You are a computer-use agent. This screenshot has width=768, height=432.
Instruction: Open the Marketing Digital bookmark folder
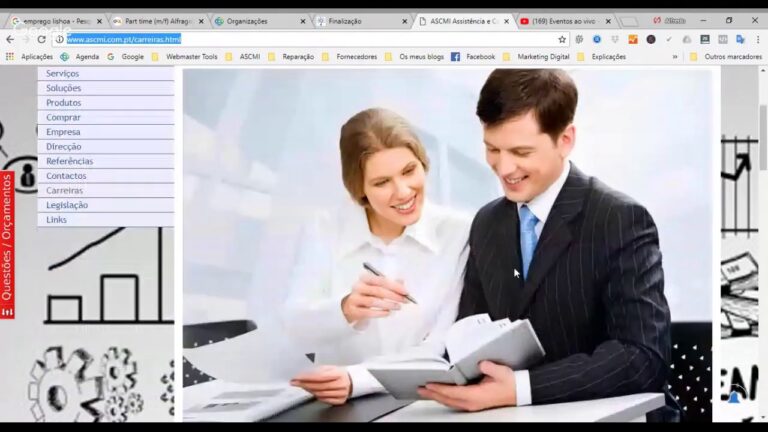tap(536, 57)
